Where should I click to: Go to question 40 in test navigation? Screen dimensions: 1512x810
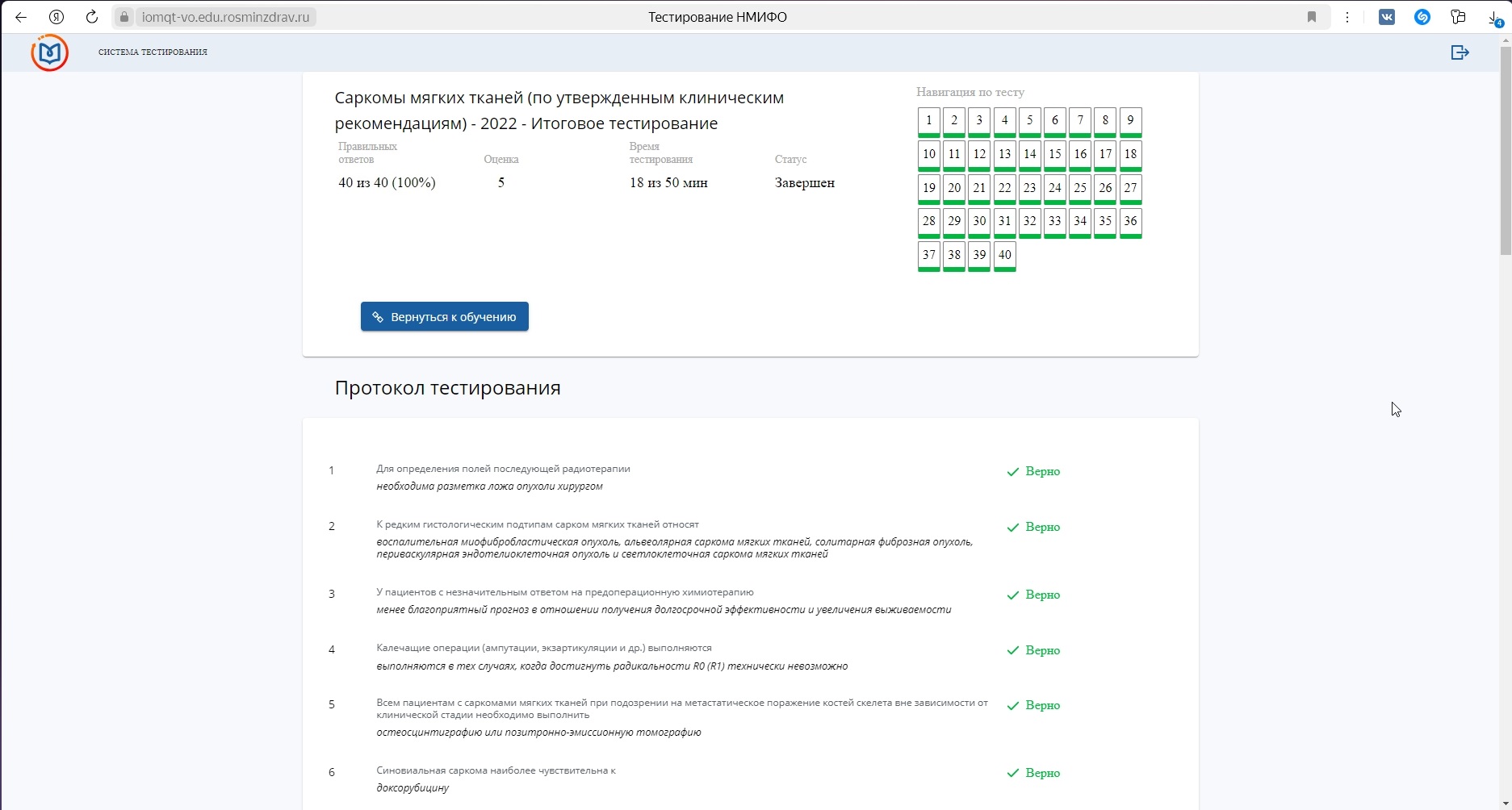click(x=1004, y=255)
